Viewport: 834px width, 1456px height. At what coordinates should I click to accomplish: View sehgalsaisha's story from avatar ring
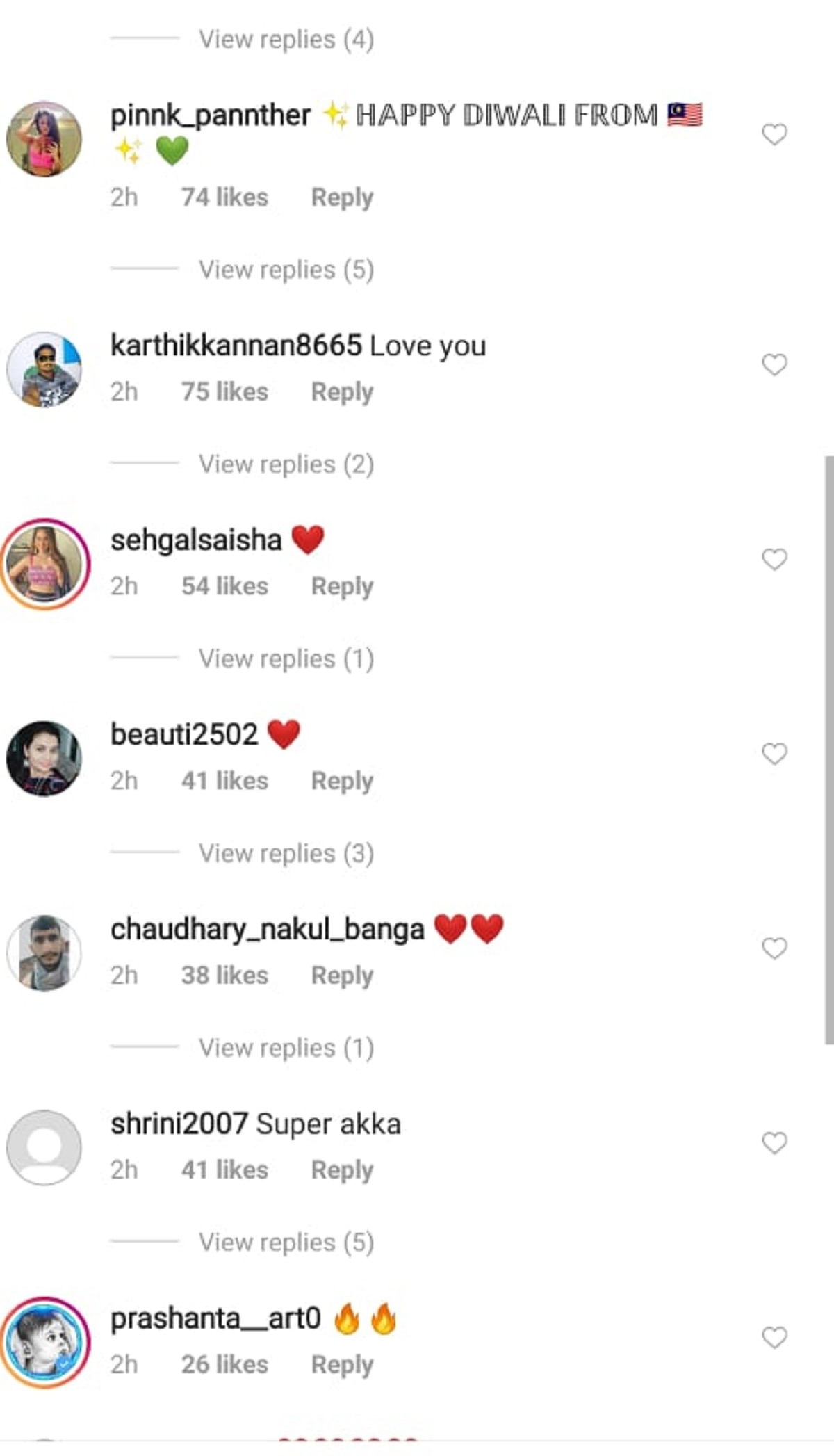tap(45, 564)
